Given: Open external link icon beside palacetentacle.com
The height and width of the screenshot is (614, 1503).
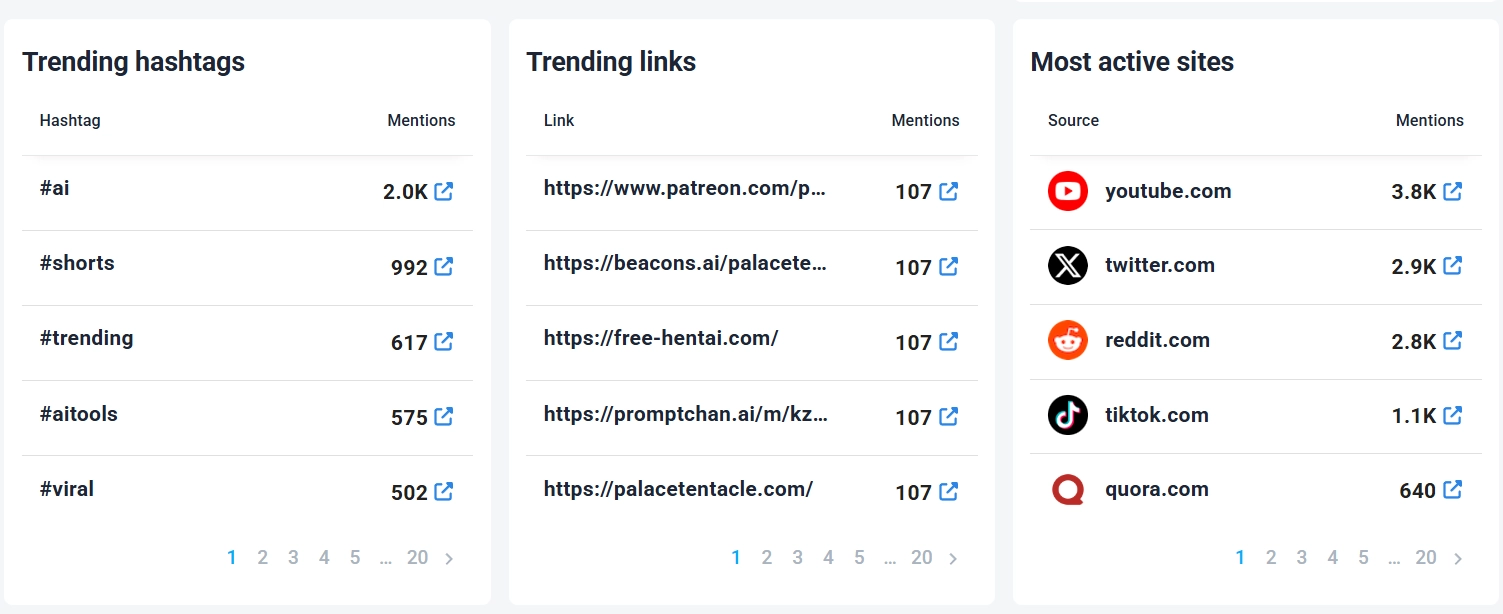Looking at the screenshot, I should pyautogui.click(x=948, y=491).
